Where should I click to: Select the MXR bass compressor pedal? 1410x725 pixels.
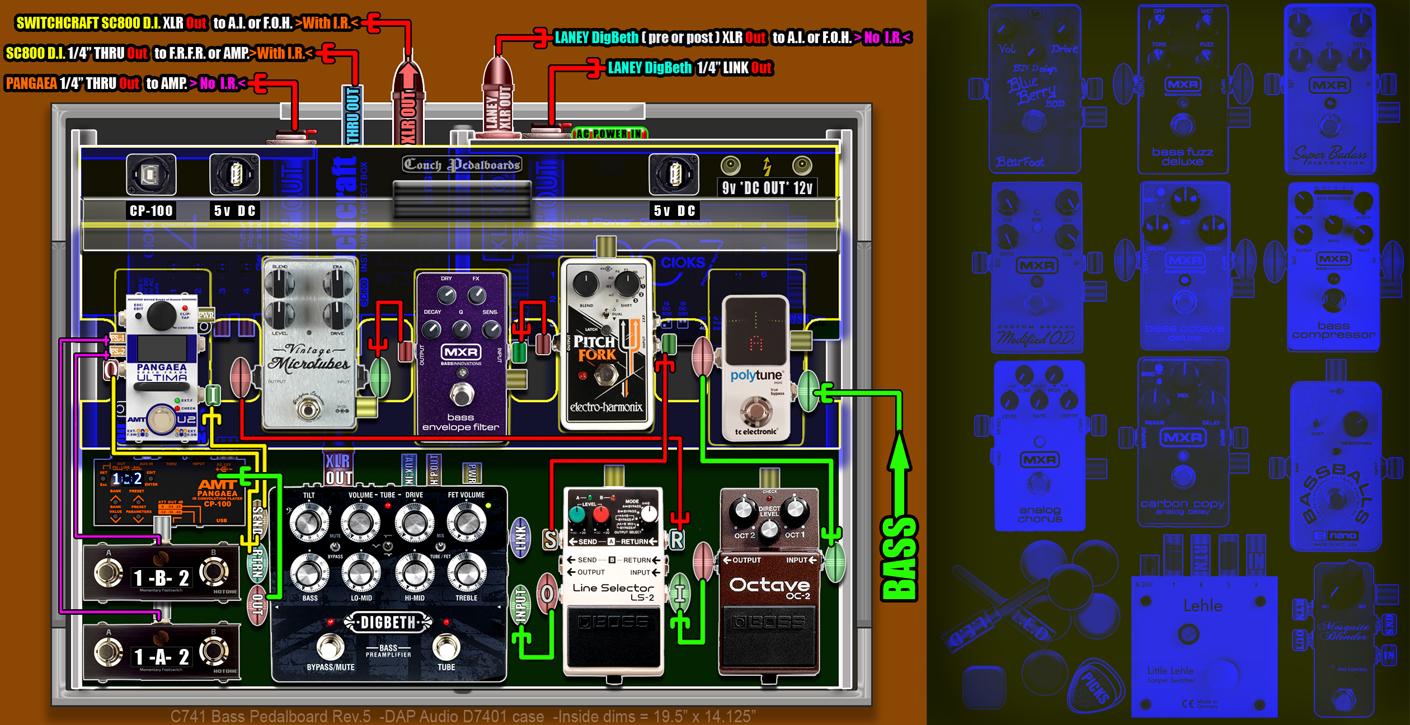[1333, 267]
